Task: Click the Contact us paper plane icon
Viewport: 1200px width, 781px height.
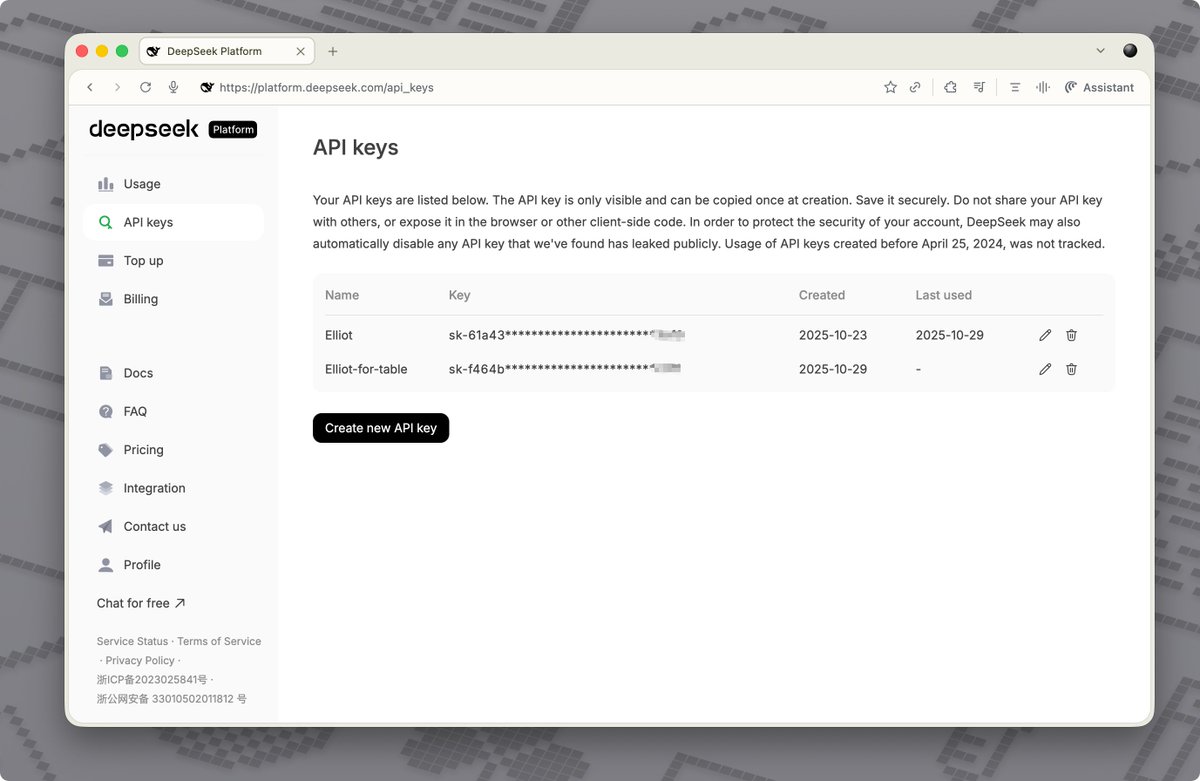Action: click(105, 526)
